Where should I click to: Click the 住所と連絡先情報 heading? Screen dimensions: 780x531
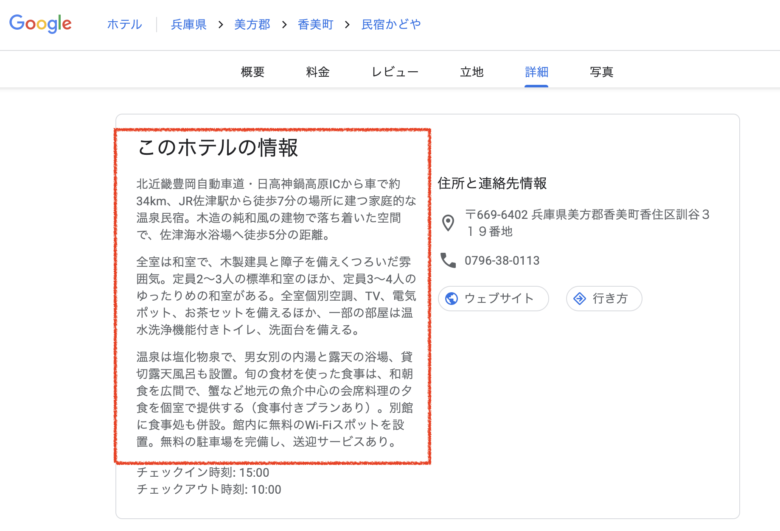tap(492, 184)
